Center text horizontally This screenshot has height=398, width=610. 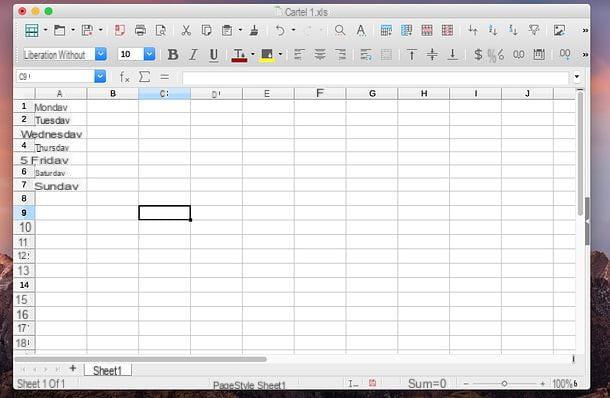pyautogui.click(x=320, y=54)
